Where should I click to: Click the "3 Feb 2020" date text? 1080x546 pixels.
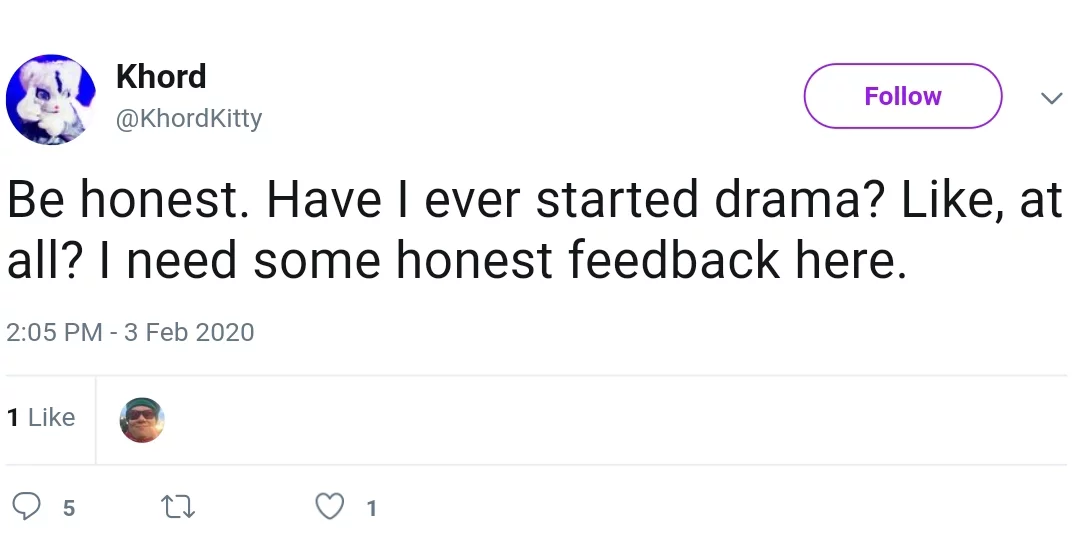(189, 332)
